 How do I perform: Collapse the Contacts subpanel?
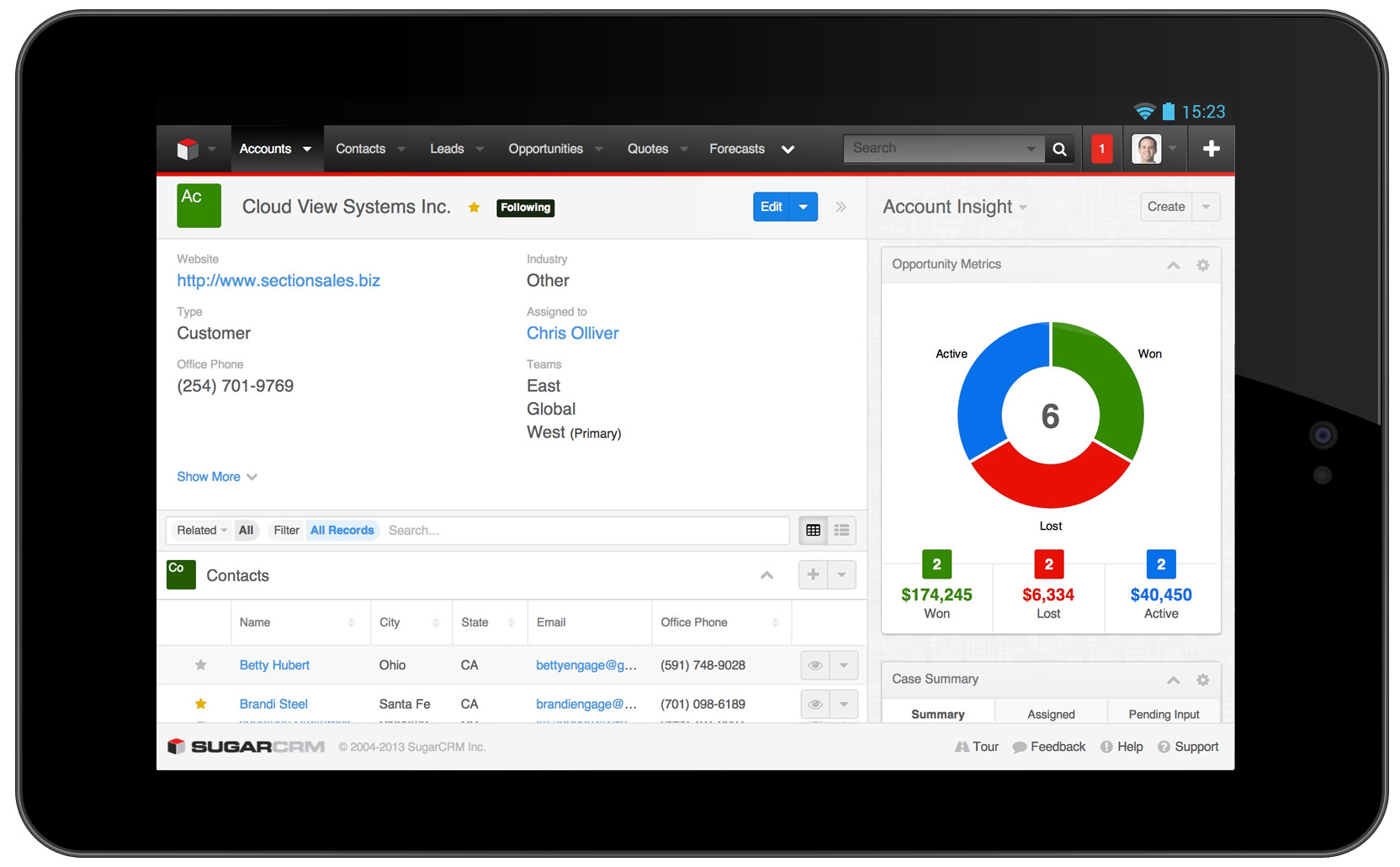(x=766, y=575)
